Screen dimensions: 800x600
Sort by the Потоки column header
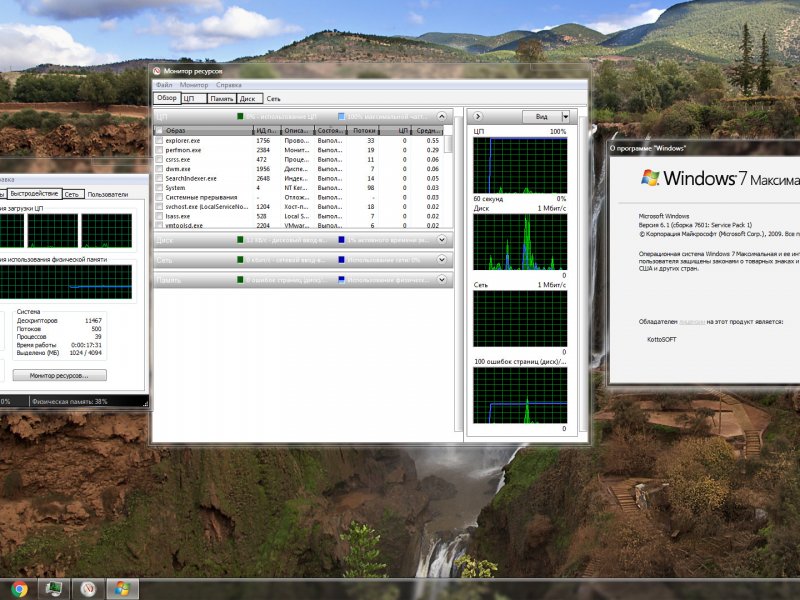pyautogui.click(x=364, y=131)
